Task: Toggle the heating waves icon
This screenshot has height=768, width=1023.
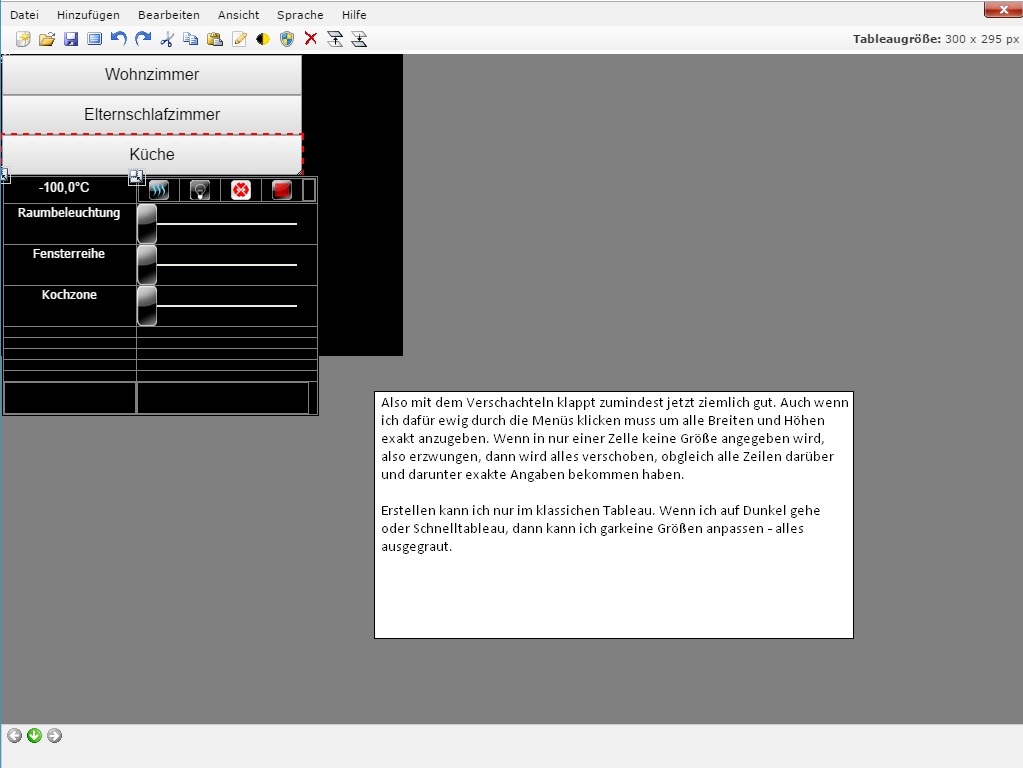Action: (x=158, y=190)
